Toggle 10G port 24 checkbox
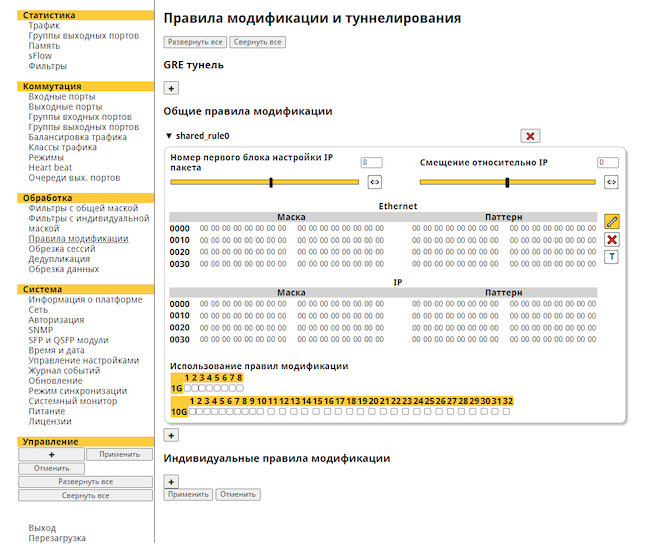 (x=417, y=411)
